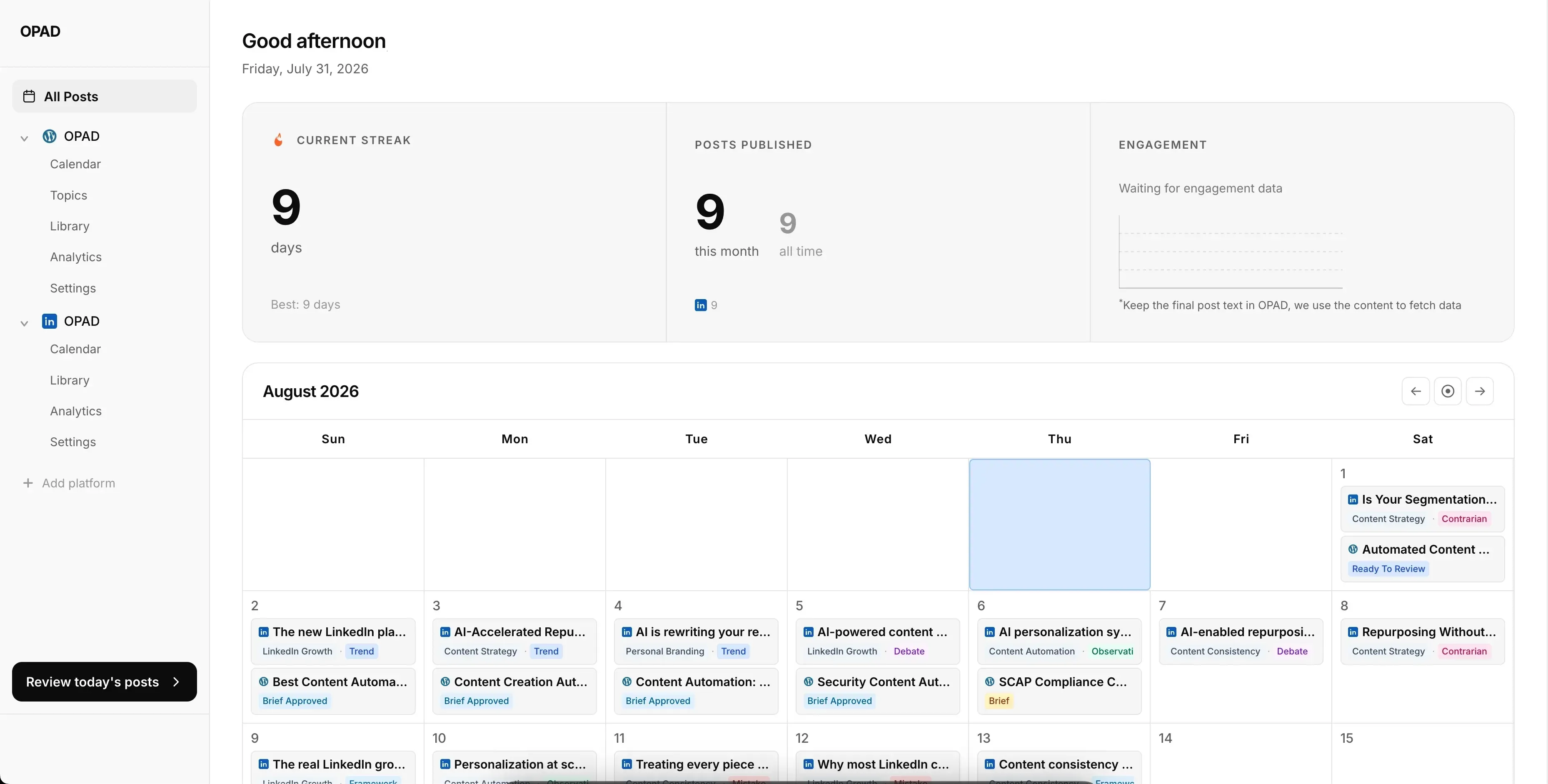Screen dimensions: 1548x784
Task: Click WordPress icon on 'Automated Content' post
Action: pyautogui.click(x=1353, y=549)
